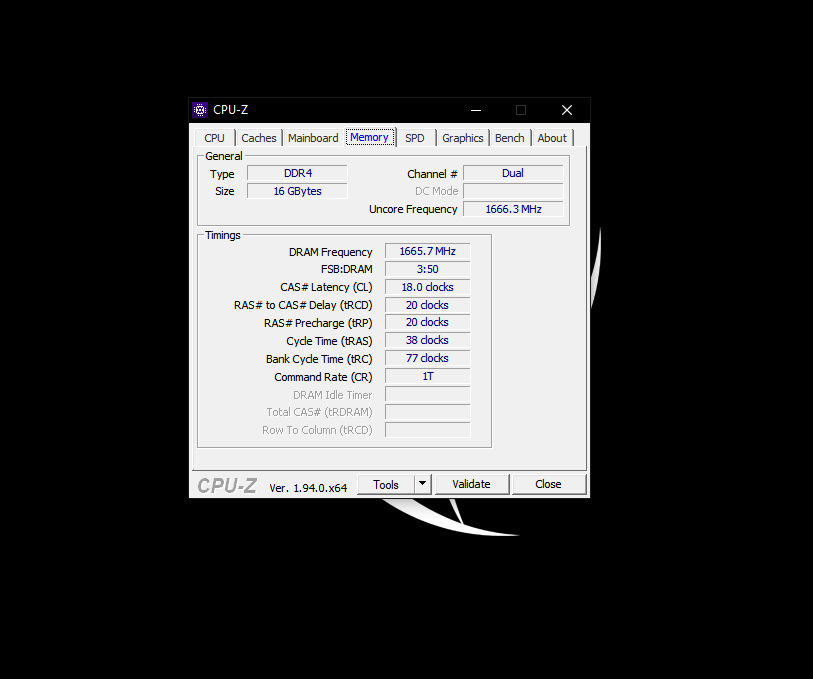Viewport: 813px width, 679px height.
Task: Expand the Tools dropdown arrow
Action: tap(423, 485)
